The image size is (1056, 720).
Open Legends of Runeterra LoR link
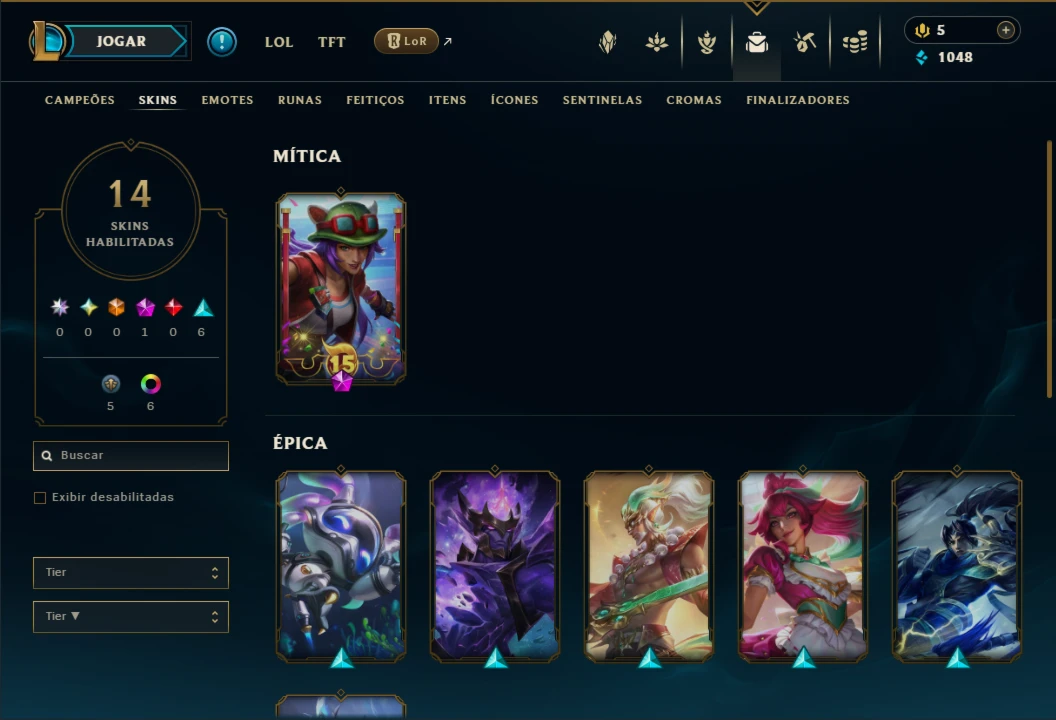coord(406,41)
